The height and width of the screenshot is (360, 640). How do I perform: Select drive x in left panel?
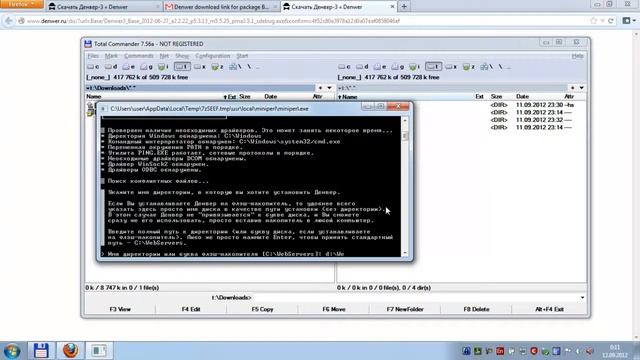(x=200, y=67)
